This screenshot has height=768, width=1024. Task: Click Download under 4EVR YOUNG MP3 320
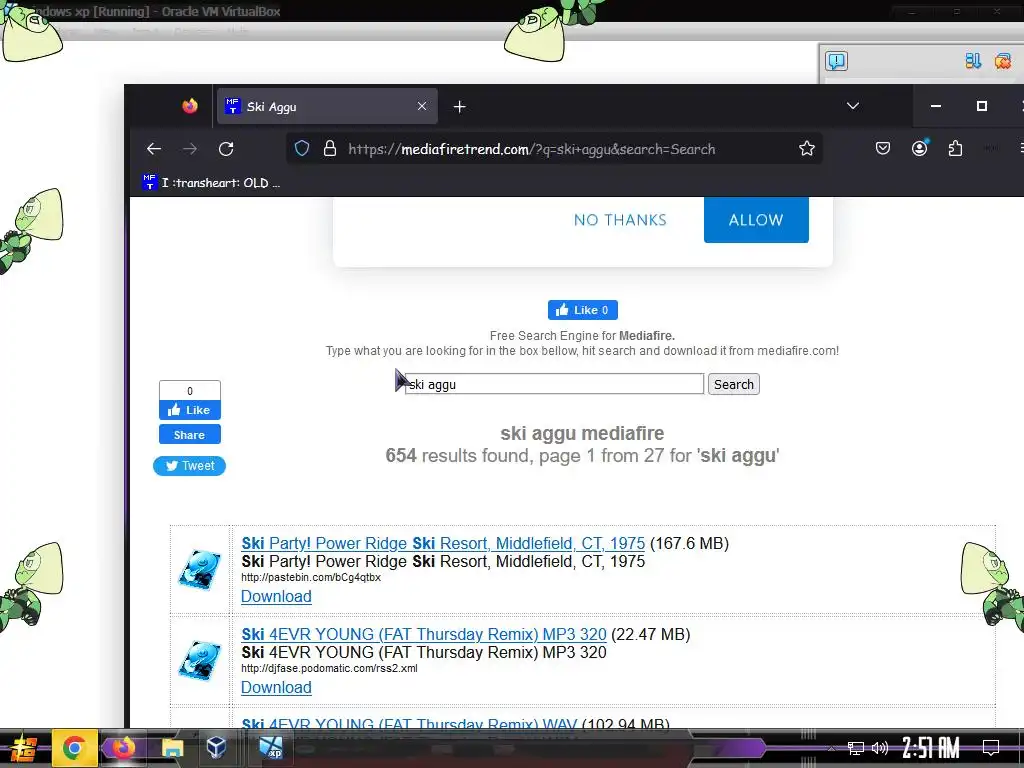coord(276,687)
